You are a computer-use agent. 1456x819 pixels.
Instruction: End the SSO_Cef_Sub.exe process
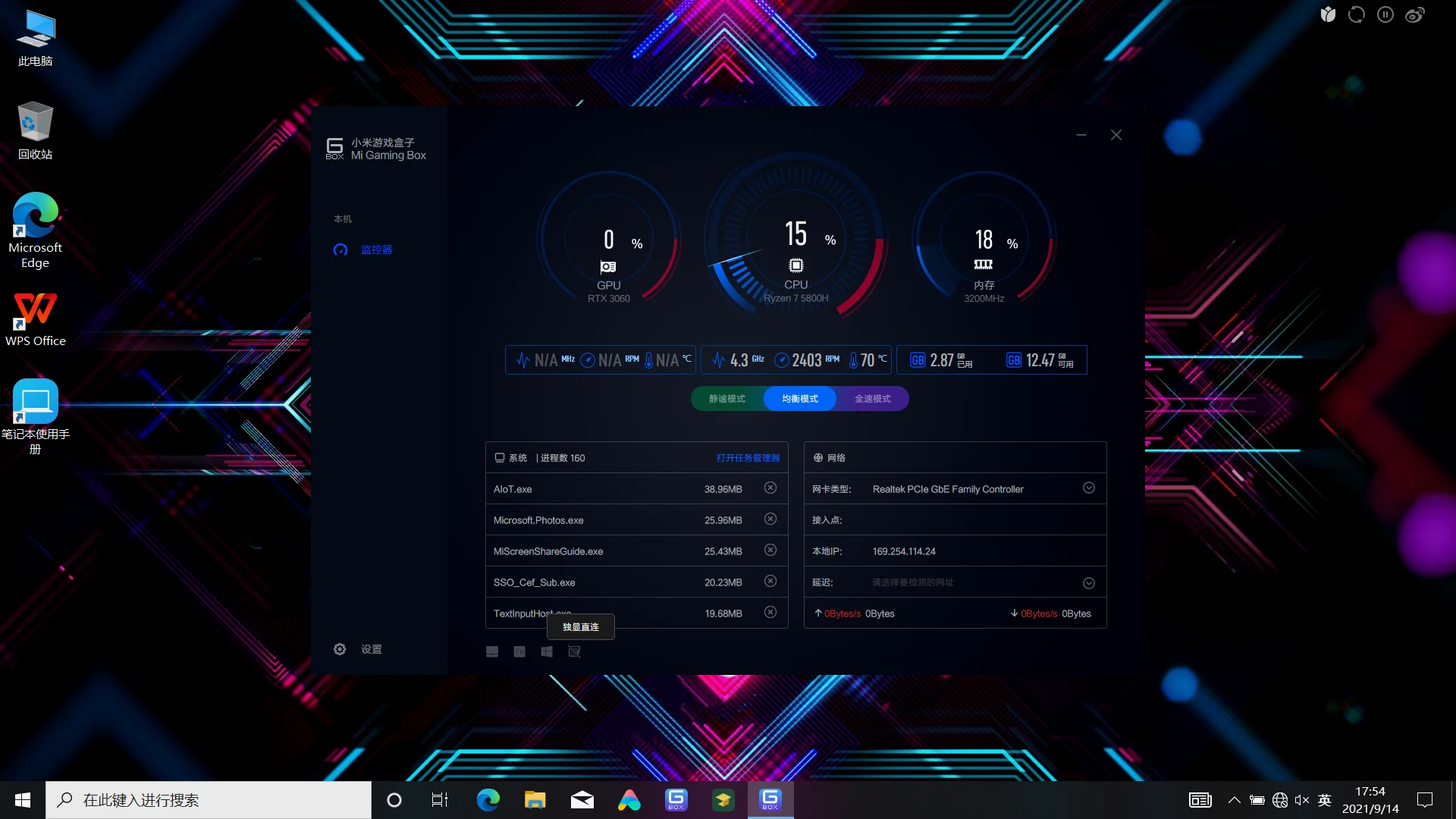770,582
